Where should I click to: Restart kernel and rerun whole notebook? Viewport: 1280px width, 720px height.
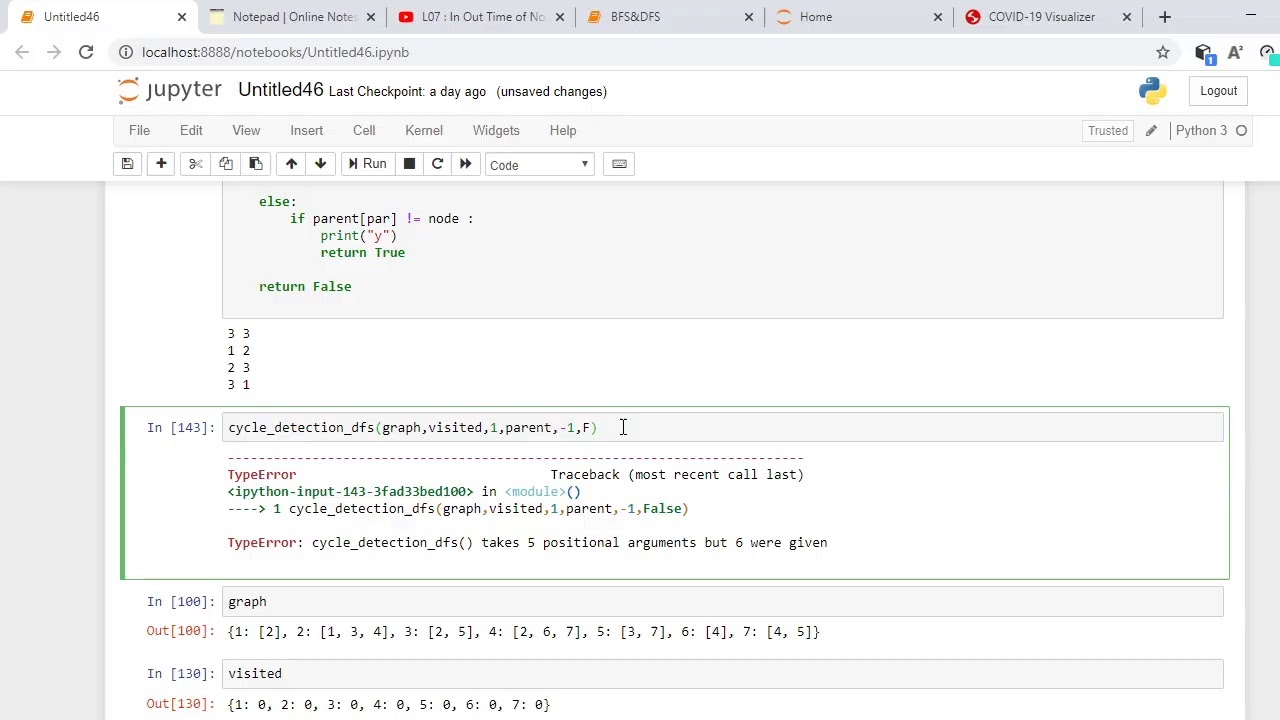coord(465,164)
